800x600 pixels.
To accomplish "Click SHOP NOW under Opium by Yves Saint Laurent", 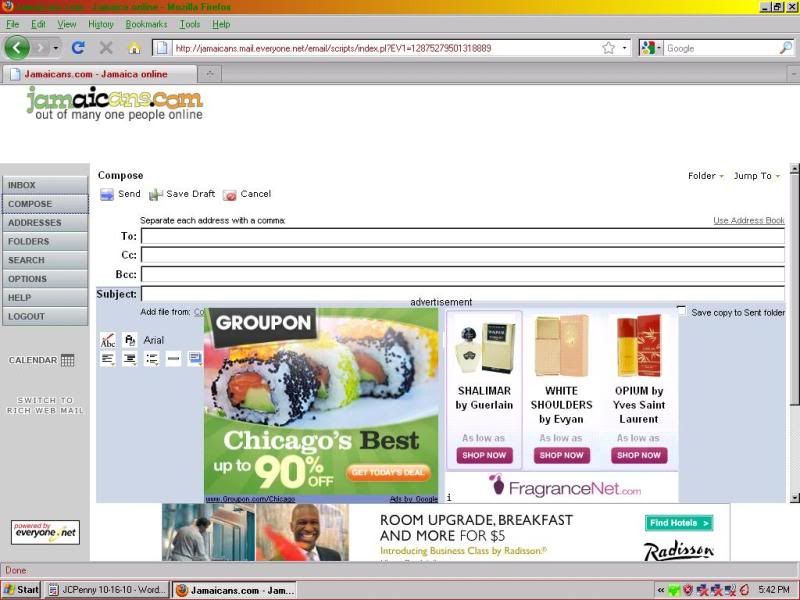I will (x=639, y=455).
